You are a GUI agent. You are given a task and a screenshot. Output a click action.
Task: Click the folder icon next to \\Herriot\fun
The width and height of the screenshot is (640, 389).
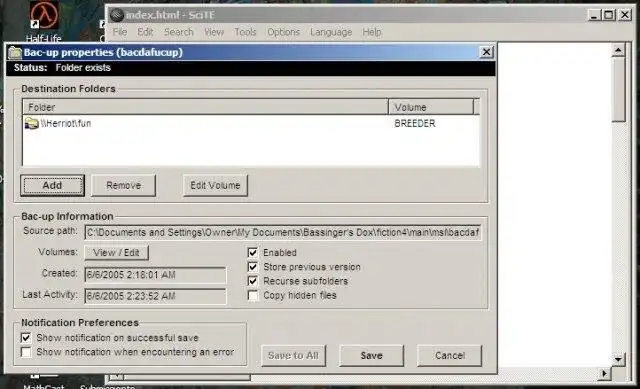point(31,123)
